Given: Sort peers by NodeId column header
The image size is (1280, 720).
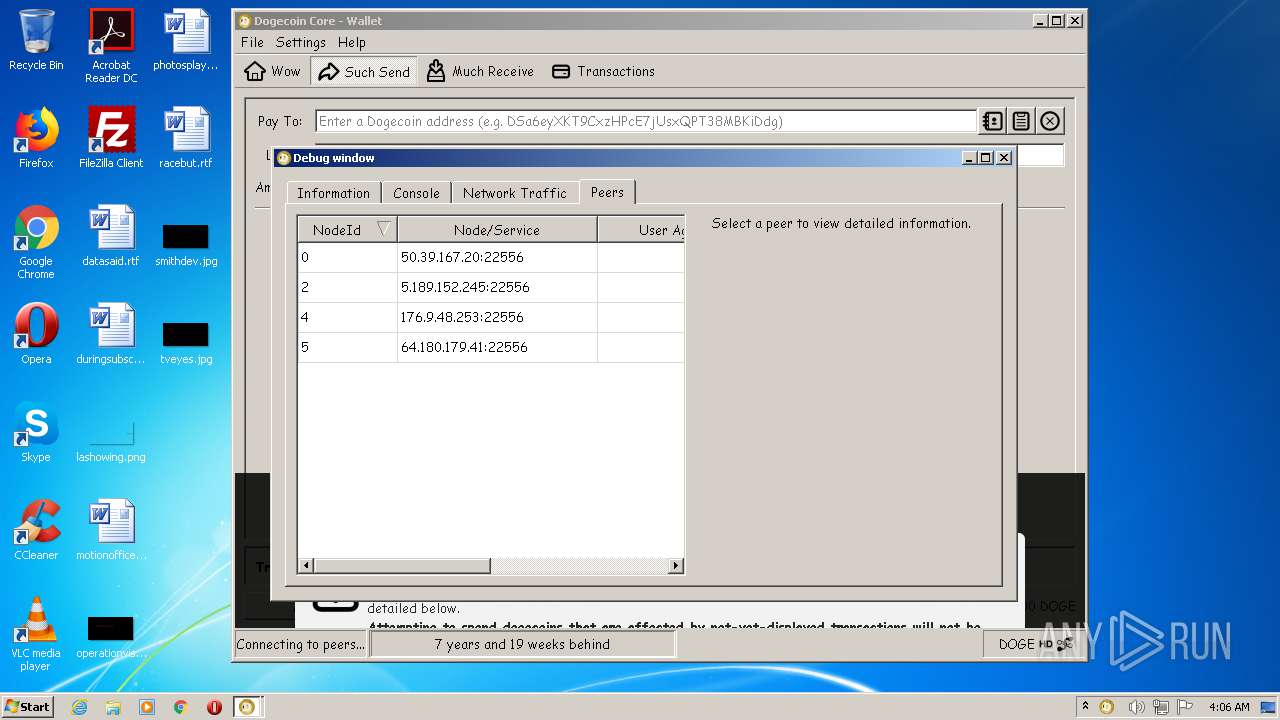Looking at the screenshot, I should [347, 229].
